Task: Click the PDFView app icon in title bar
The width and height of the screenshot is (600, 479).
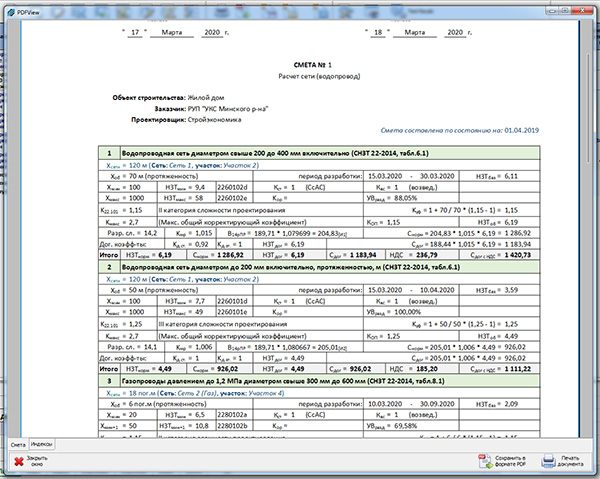Action: (11, 12)
